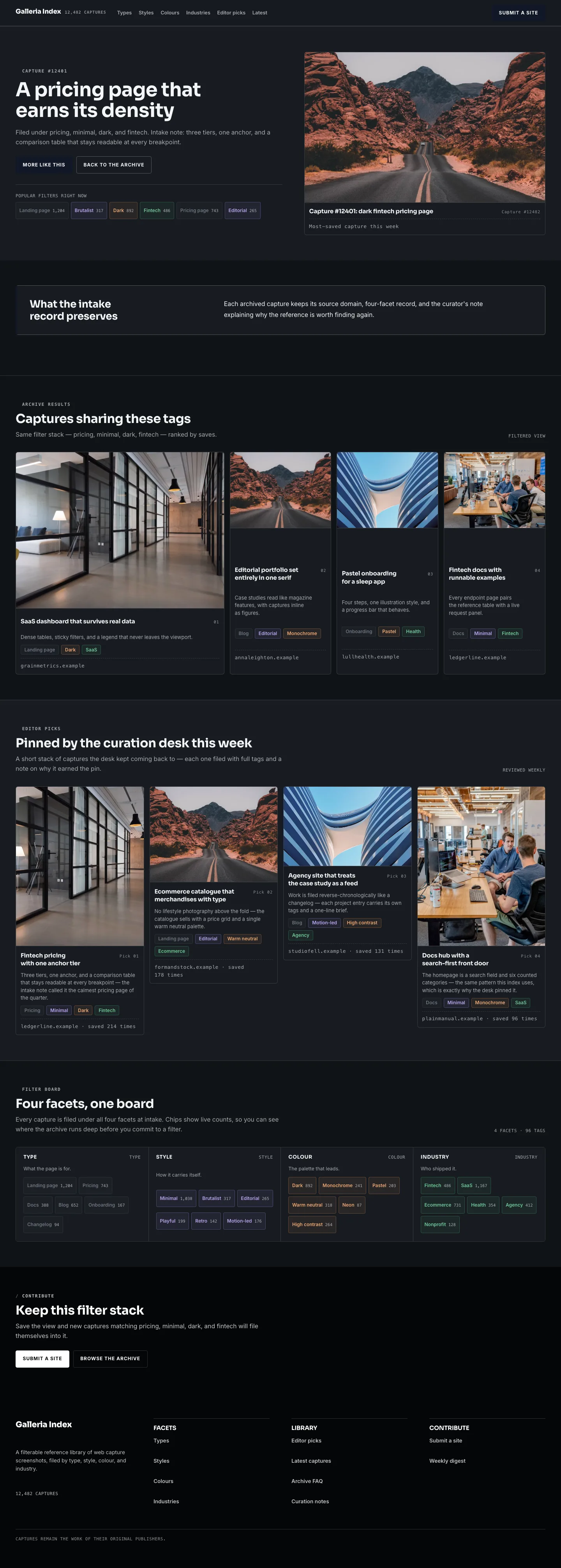Screen dimensions: 561x1568
Task: Open the Editor picks nav item
Action: (231, 13)
